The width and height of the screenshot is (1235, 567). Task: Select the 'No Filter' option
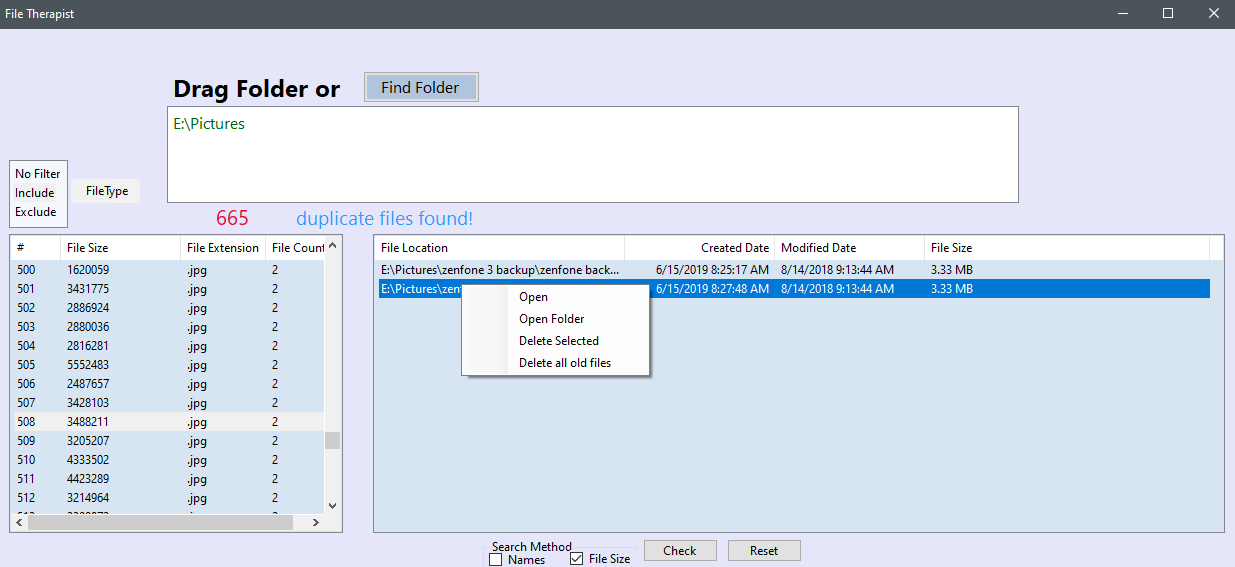pos(38,174)
